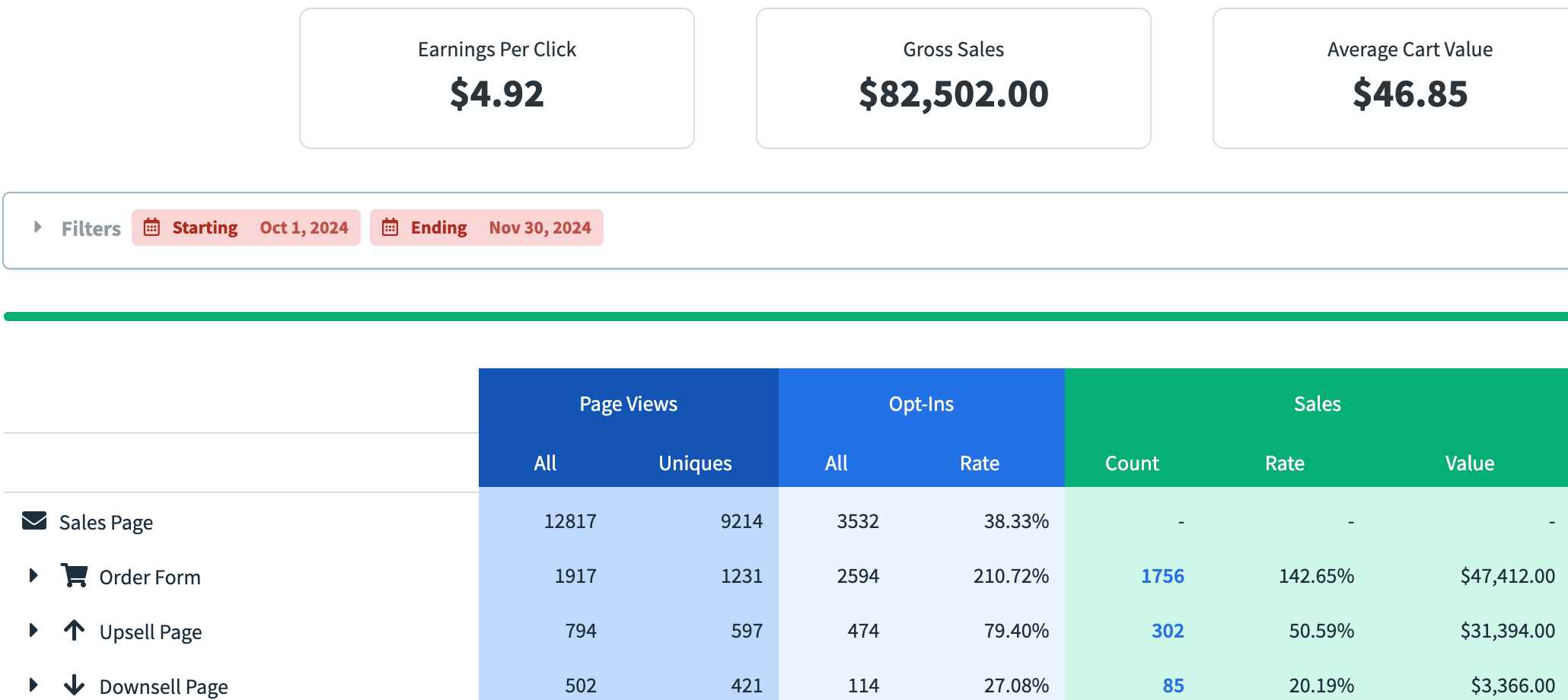Open the 85 Downsell Page sales count
Screen dimensions: 1568x700
click(1173, 686)
